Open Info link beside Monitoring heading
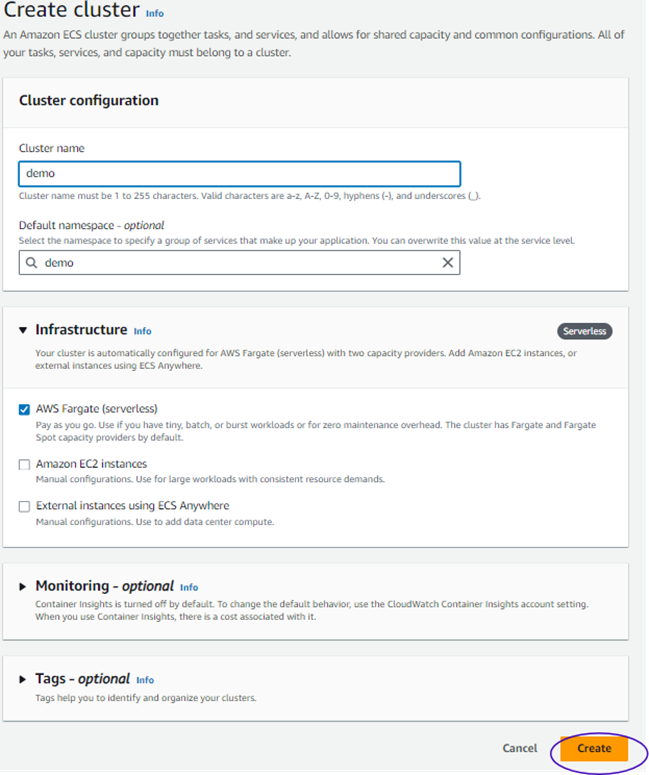Screen dimensions: 649x775 click(x=189, y=587)
